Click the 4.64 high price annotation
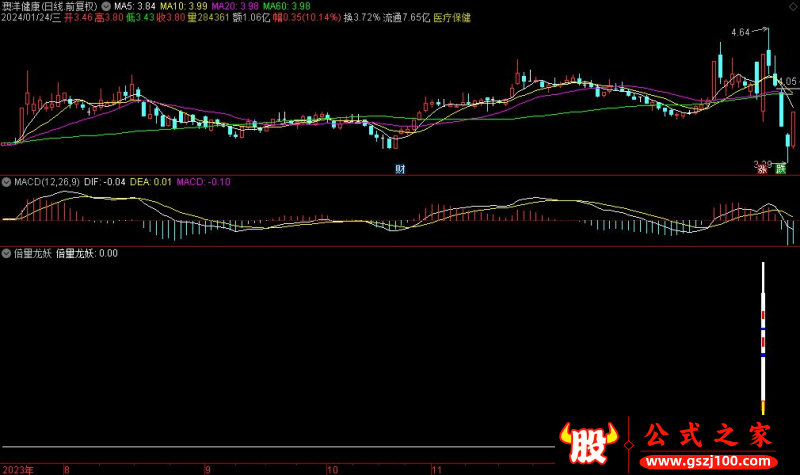This screenshot has height=475, width=800. 740,33
